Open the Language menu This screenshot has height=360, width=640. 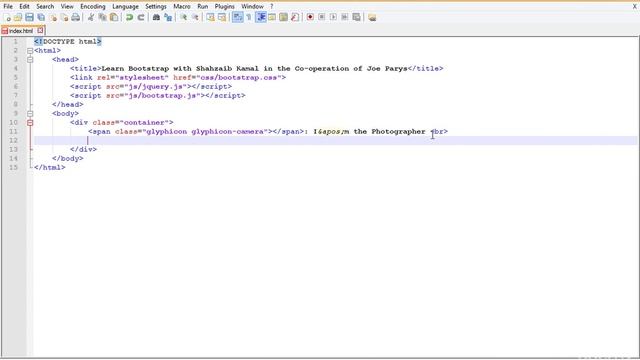coord(125,7)
